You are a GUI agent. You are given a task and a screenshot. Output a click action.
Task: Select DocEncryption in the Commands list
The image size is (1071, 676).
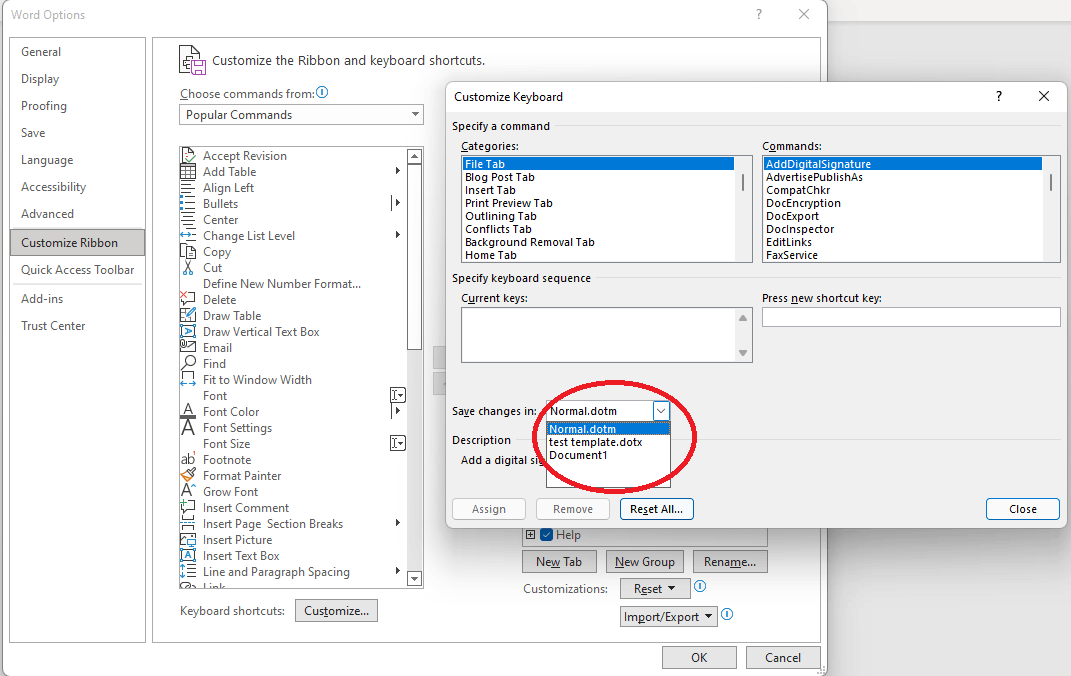(902, 203)
